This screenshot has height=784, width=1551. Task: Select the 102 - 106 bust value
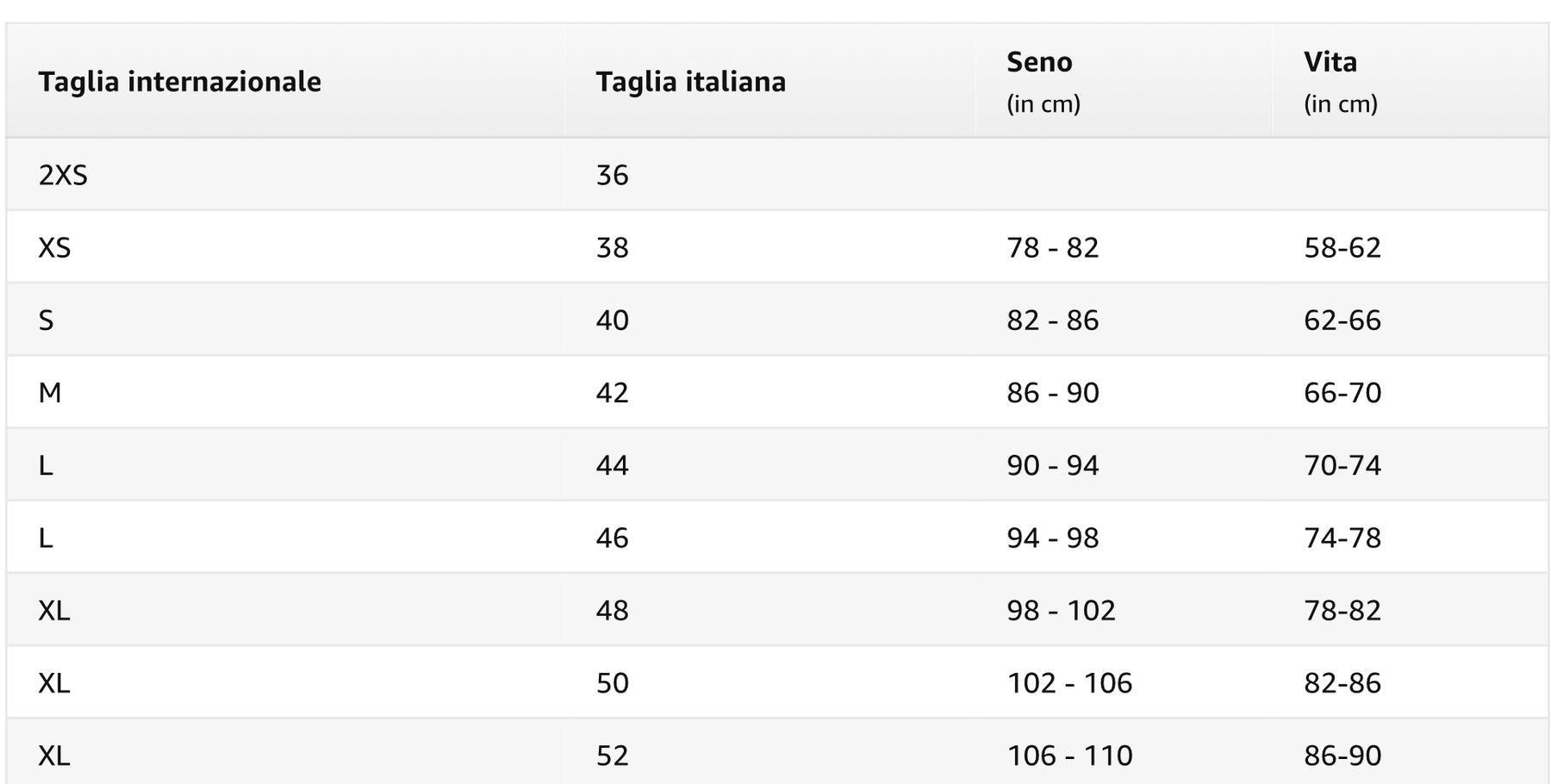1069,682
